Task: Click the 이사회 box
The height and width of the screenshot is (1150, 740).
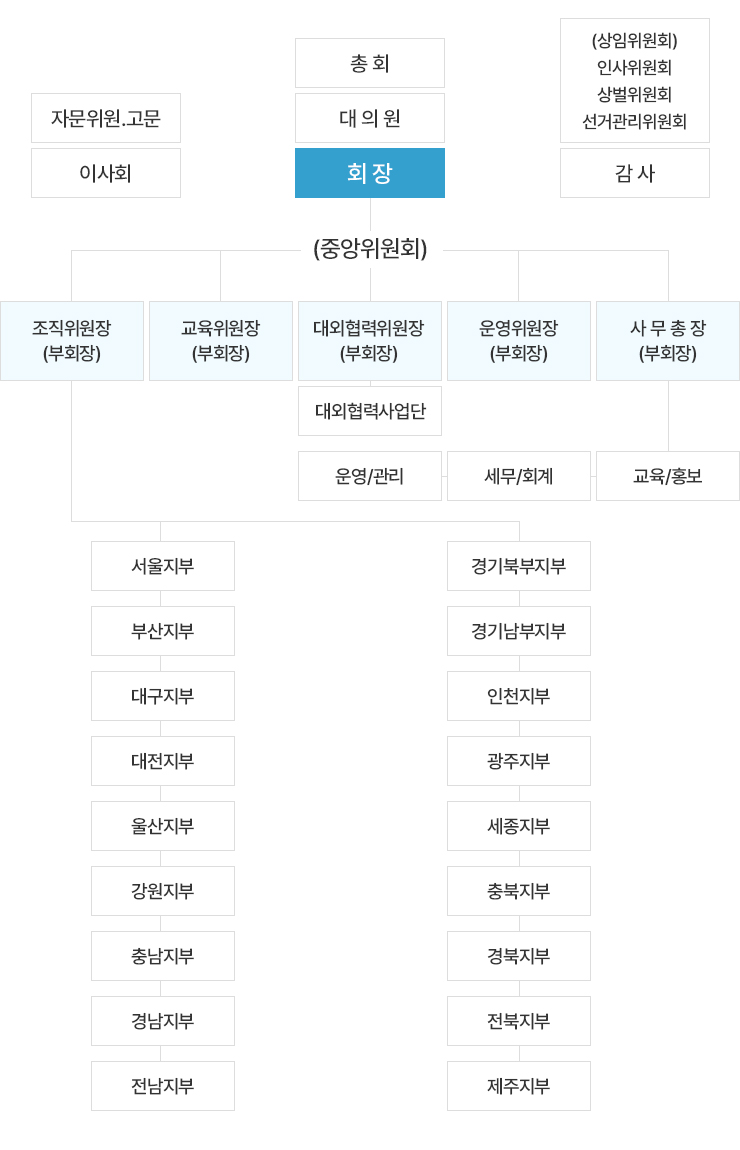Action: coord(106,173)
